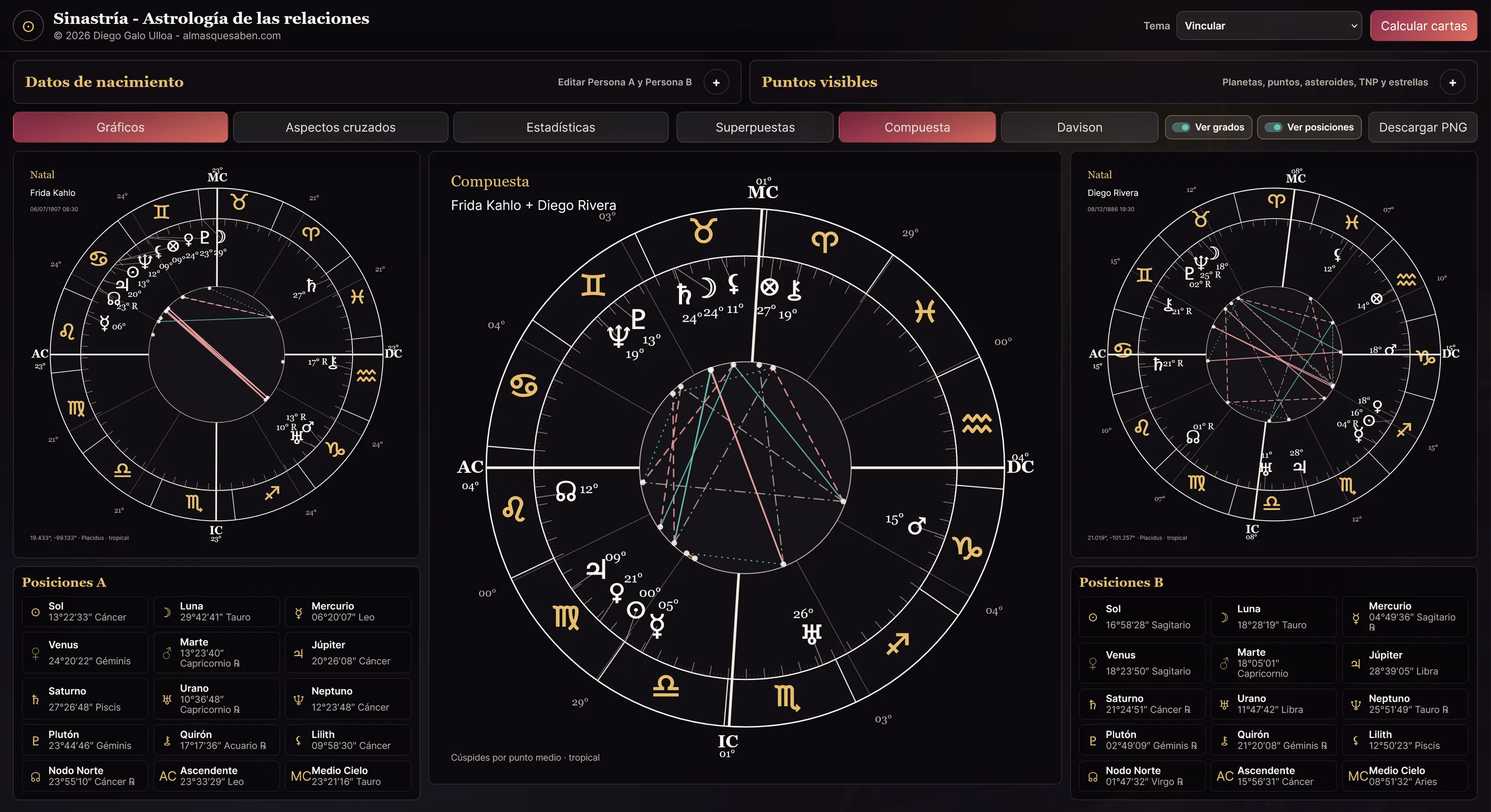
Task: Click Pisces sign glyph in composite chart
Action: (x=925, y=312)
